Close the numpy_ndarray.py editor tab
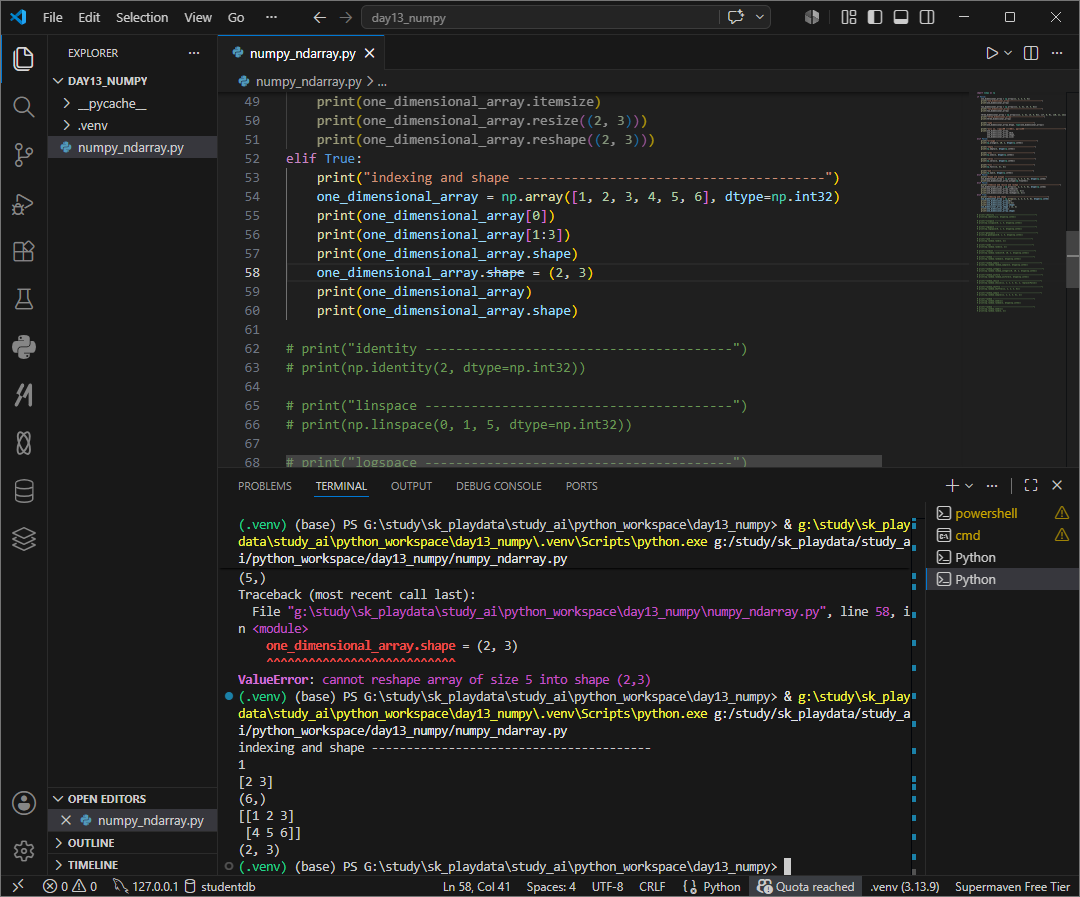This screenshot has width=1080, height=897. [x=370, y=53]
